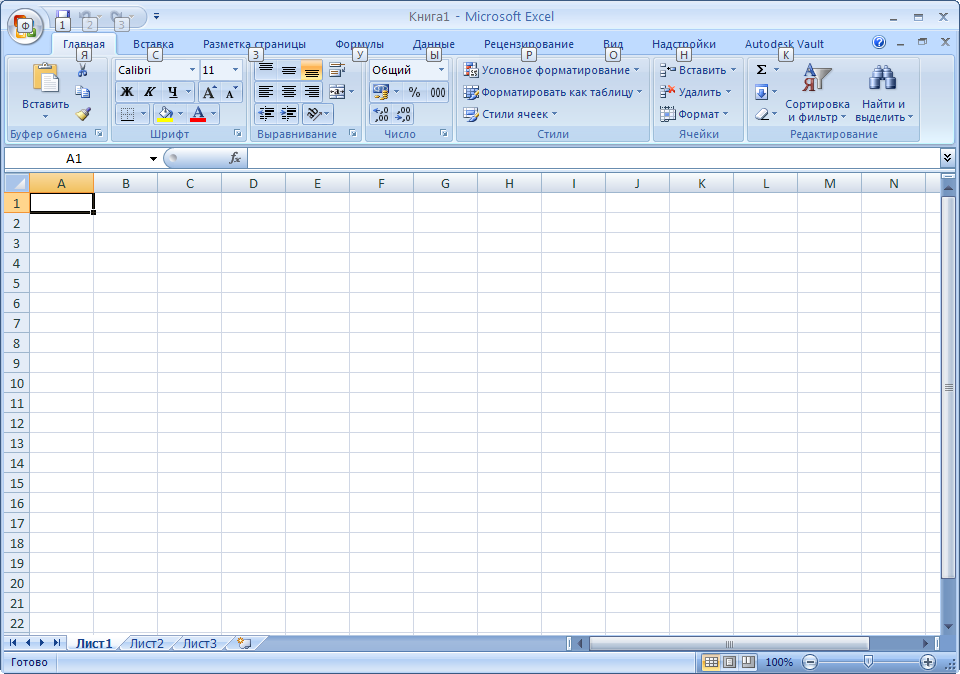Toggle top vertical alignment
The height and width of the screenshot is (674, 960).
(266, 70)
